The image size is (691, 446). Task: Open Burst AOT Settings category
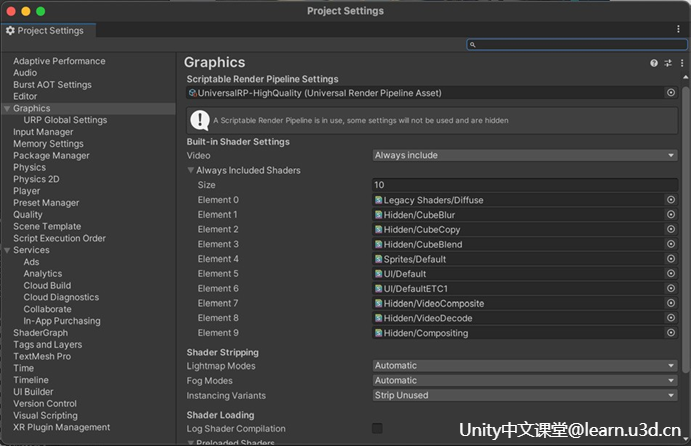52,85
